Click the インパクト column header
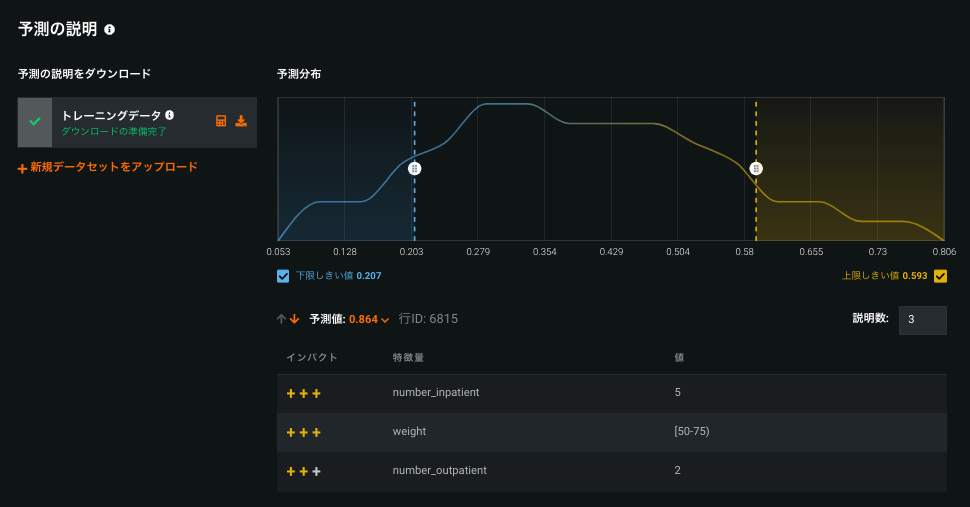 tap(312, 357)
